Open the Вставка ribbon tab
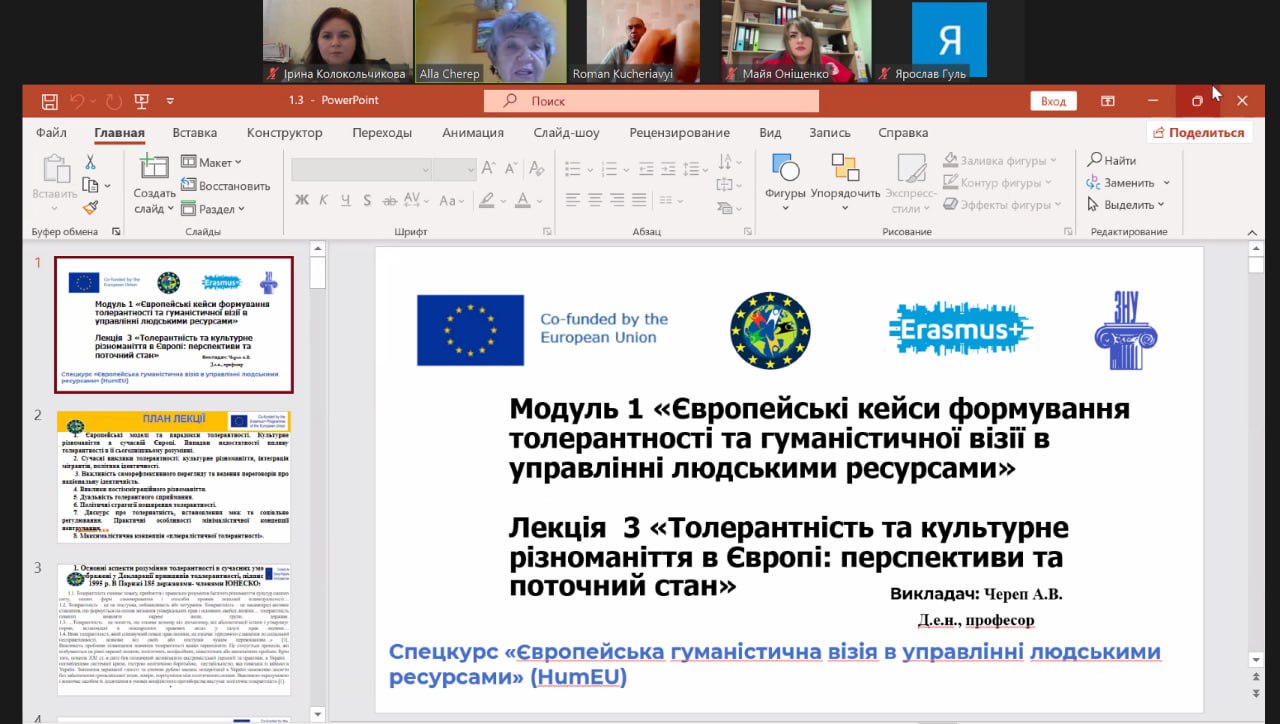The width and height of the screenshot is (1280, 724). pyautogui.click(x=194, y=133)
